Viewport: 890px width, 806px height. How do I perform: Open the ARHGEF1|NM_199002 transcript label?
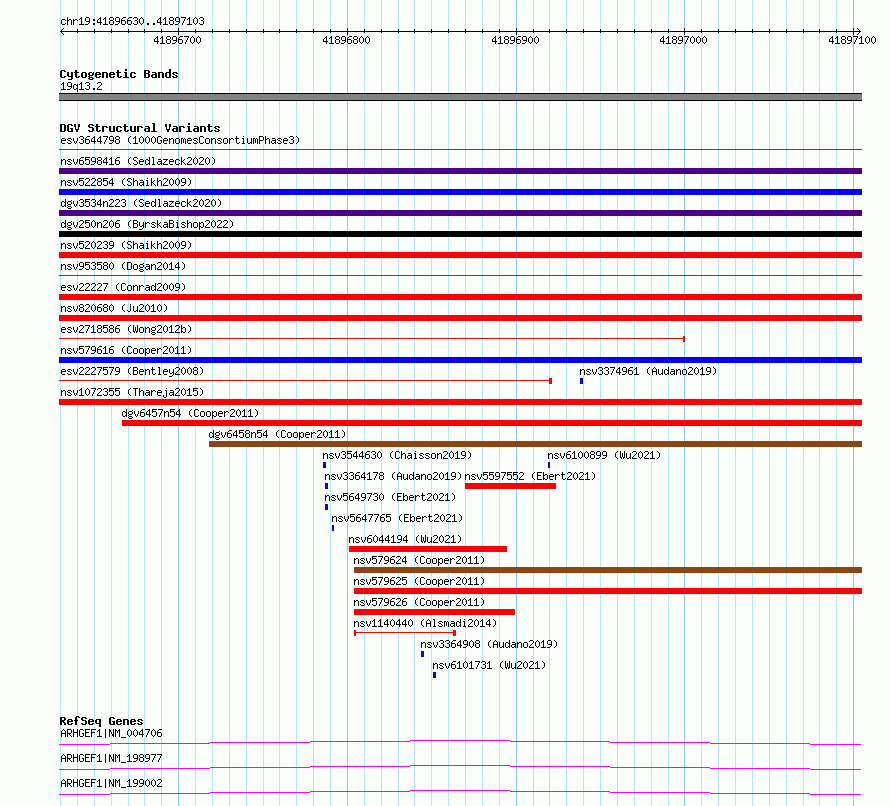[111, 783]
